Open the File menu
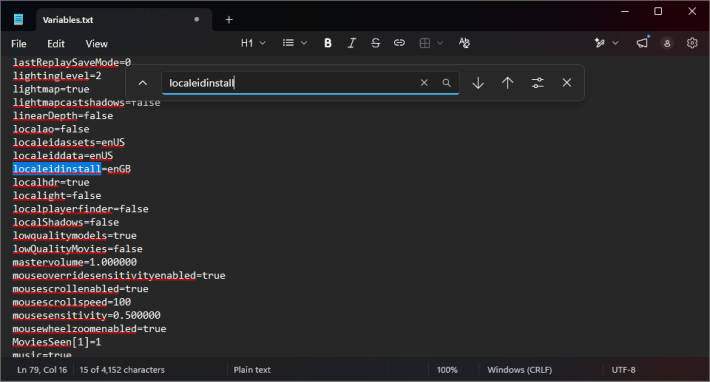 pos(19,44)
